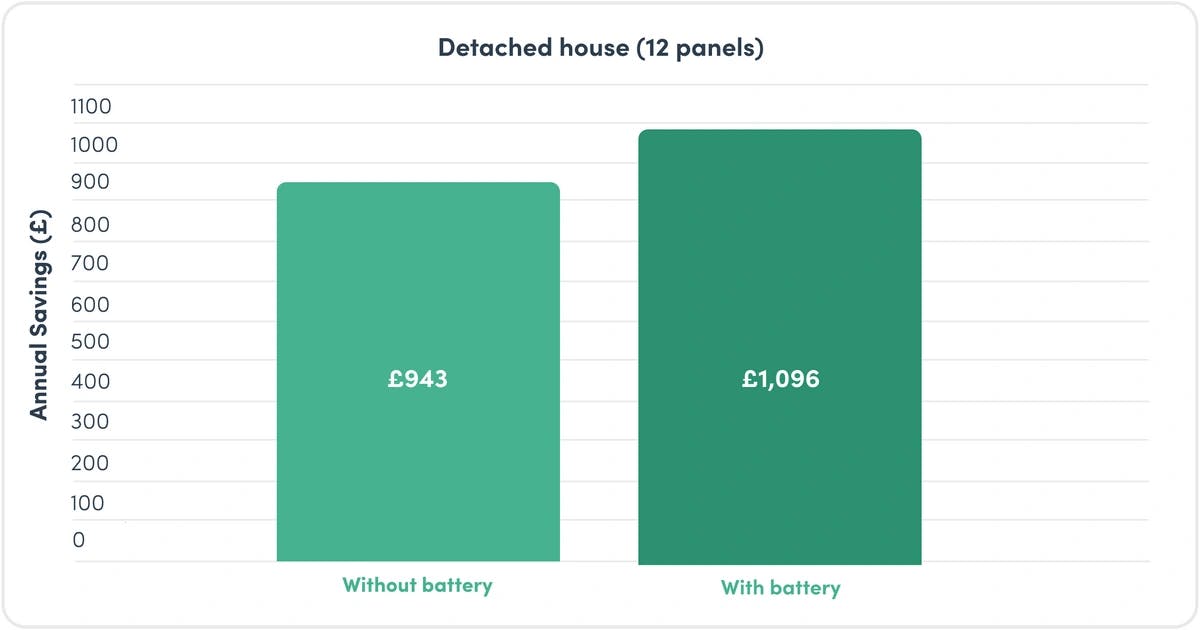1200x630 pixels.
Task: Click the £943 value label
Action: point(418,380)
